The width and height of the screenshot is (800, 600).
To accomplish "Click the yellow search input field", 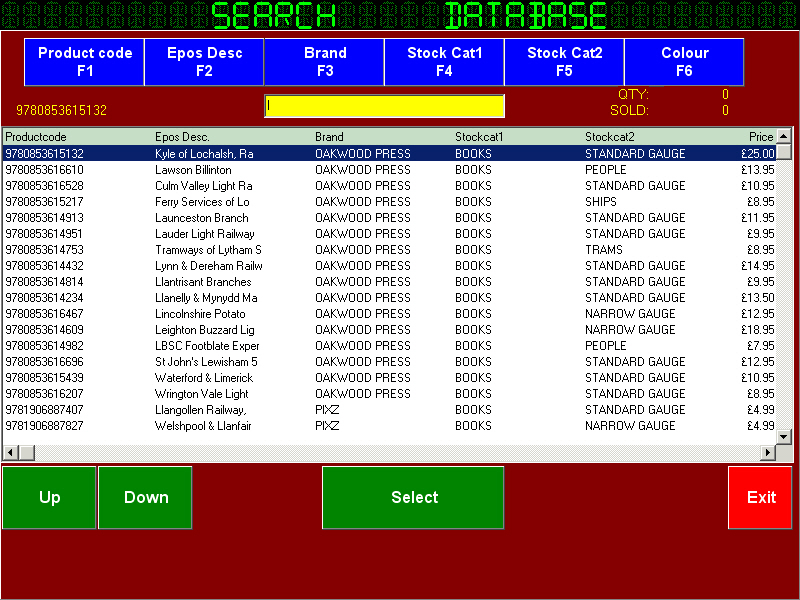I will point(384,106).
